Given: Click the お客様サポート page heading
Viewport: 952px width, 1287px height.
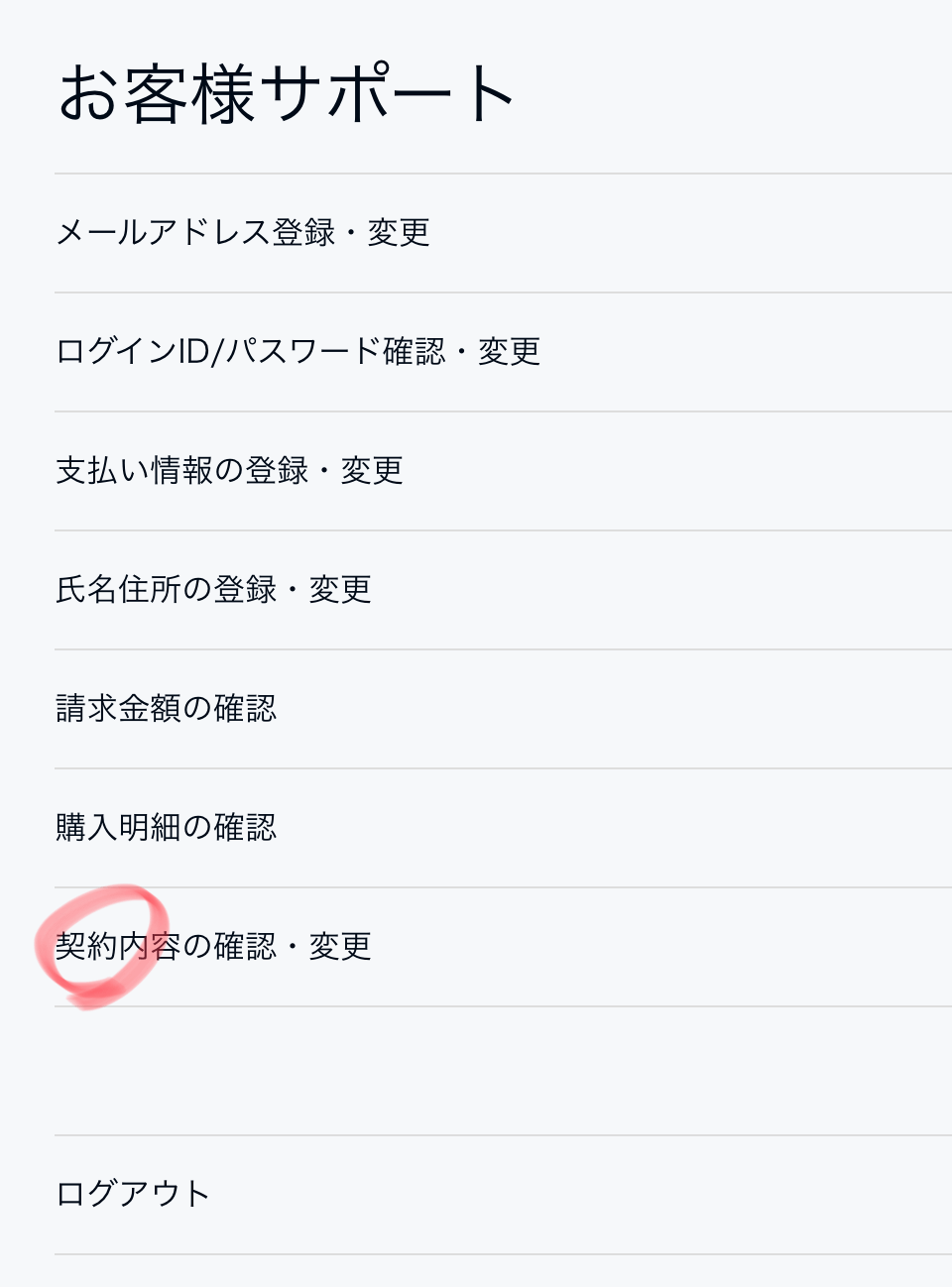Looking at the screenshot, I should [x=287, y=94].
